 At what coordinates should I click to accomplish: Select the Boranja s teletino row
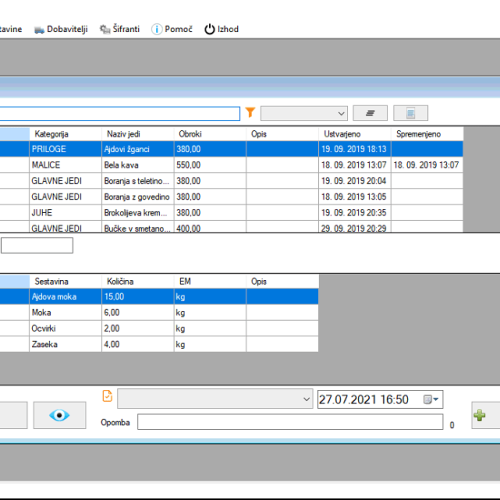click(x=231, y=181)
